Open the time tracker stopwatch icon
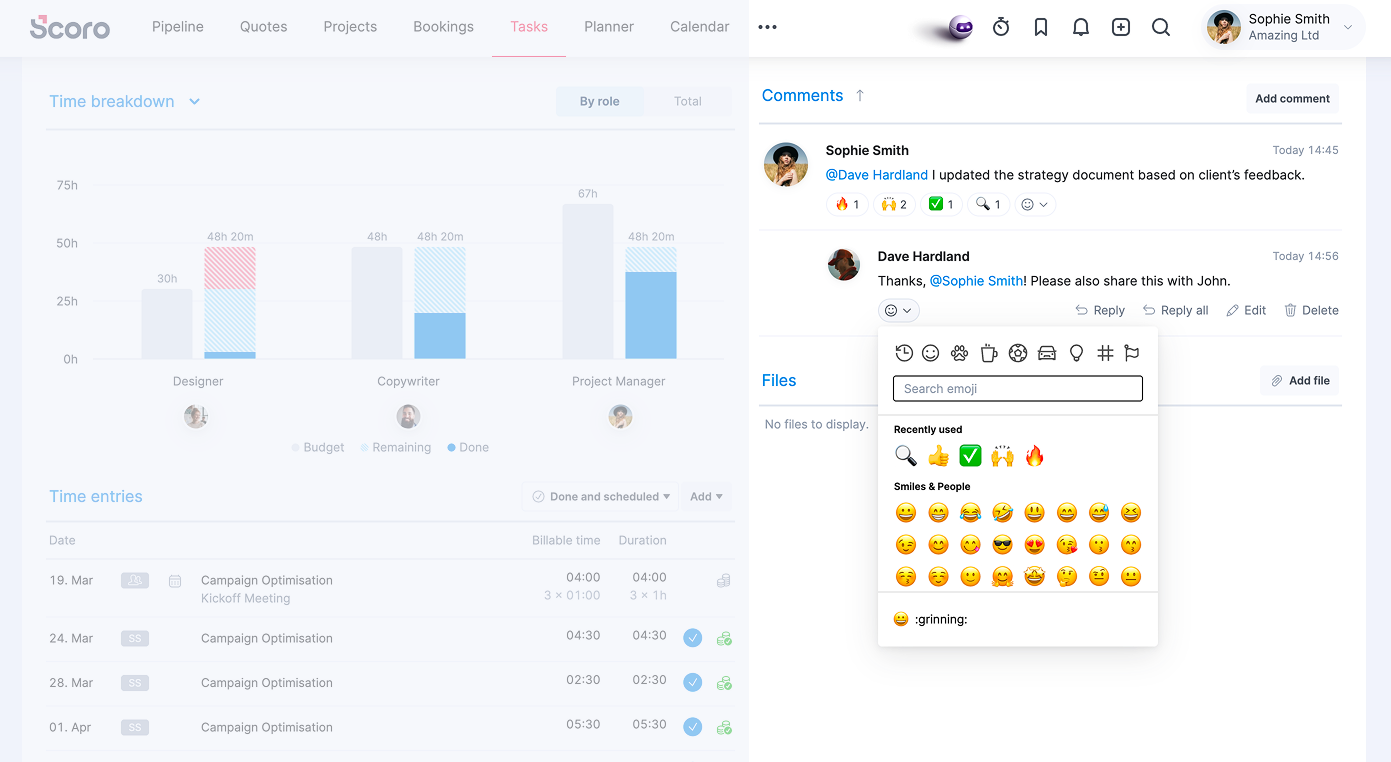 tap(1001, 28)
